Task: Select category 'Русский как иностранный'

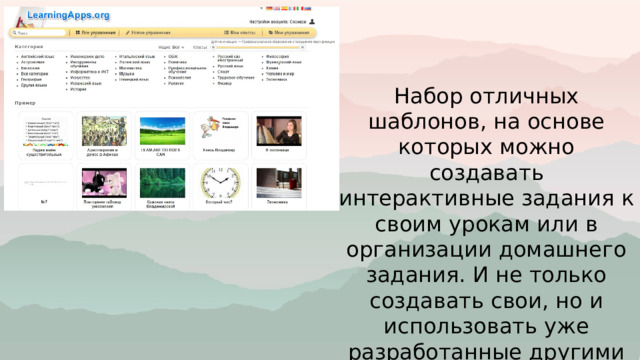Action: coord(230,58)
